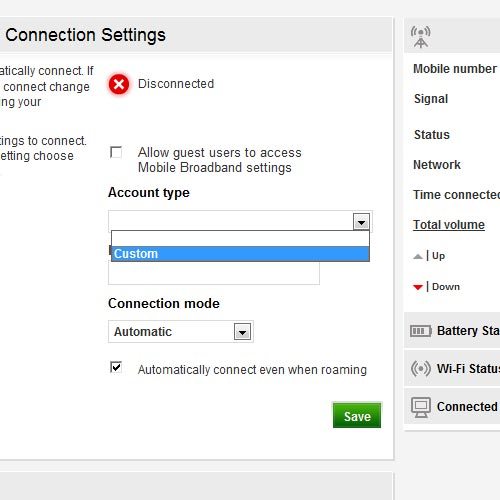The width and height of the screenshot is (500, 500).
Task: Click the Wi-Fi Status signal icon
Action: point(421,369)
